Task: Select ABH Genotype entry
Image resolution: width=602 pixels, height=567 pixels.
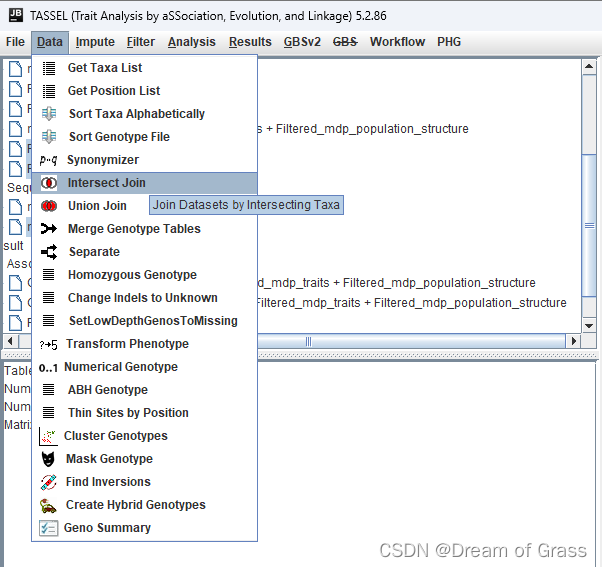Action: tap(144, 390)
